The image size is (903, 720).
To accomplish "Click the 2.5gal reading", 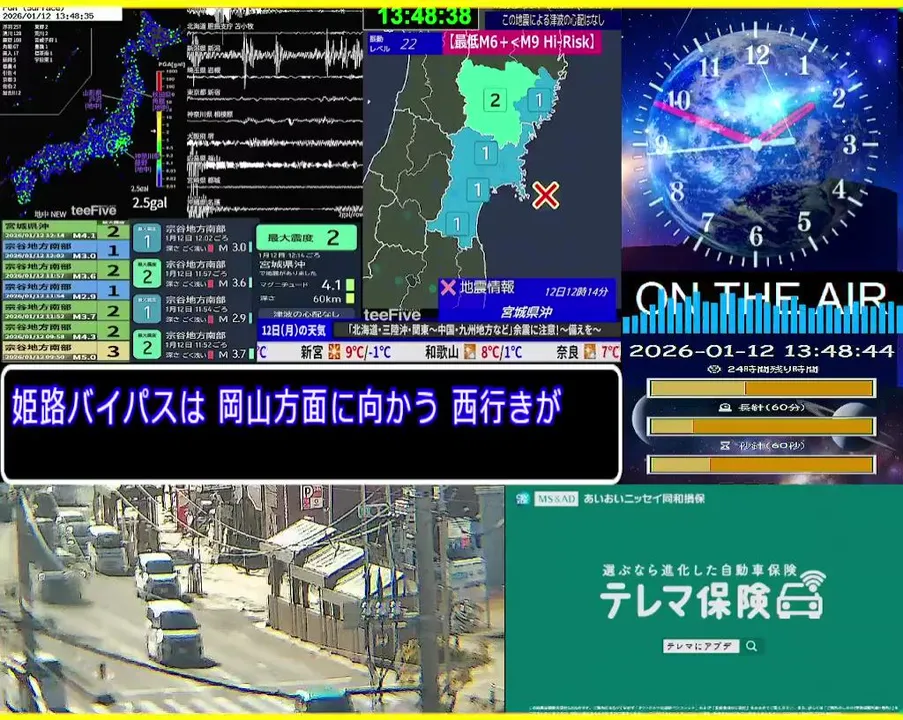I will 150,203.
